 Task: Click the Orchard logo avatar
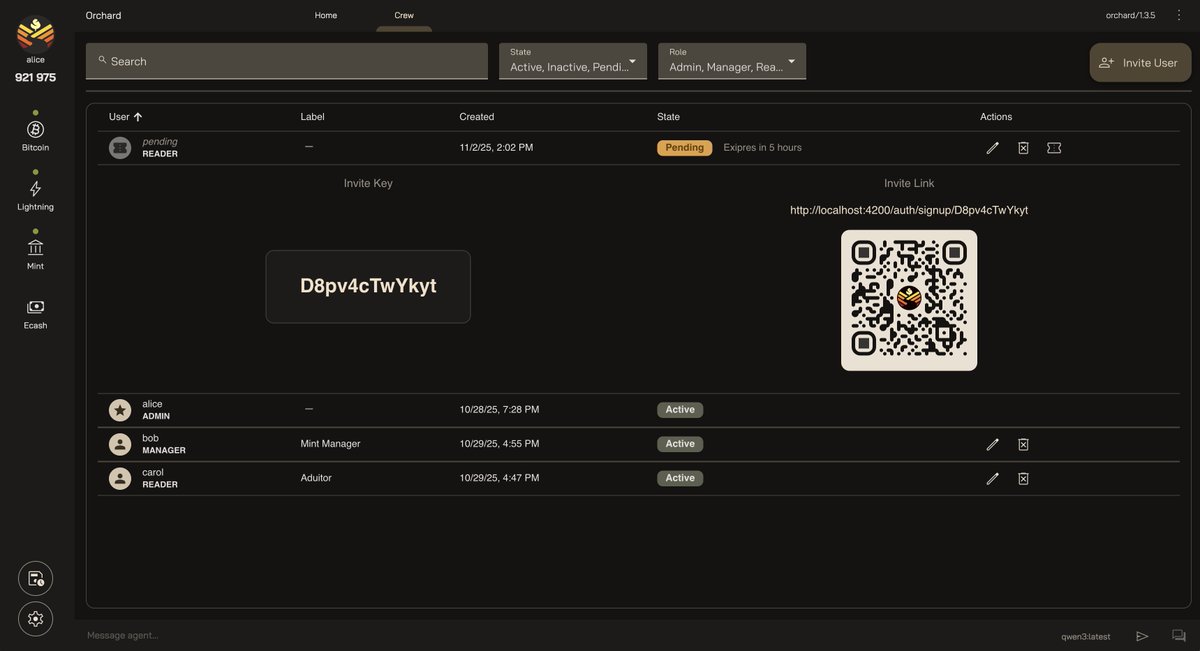pyautogui.click(x=35, y=33)
